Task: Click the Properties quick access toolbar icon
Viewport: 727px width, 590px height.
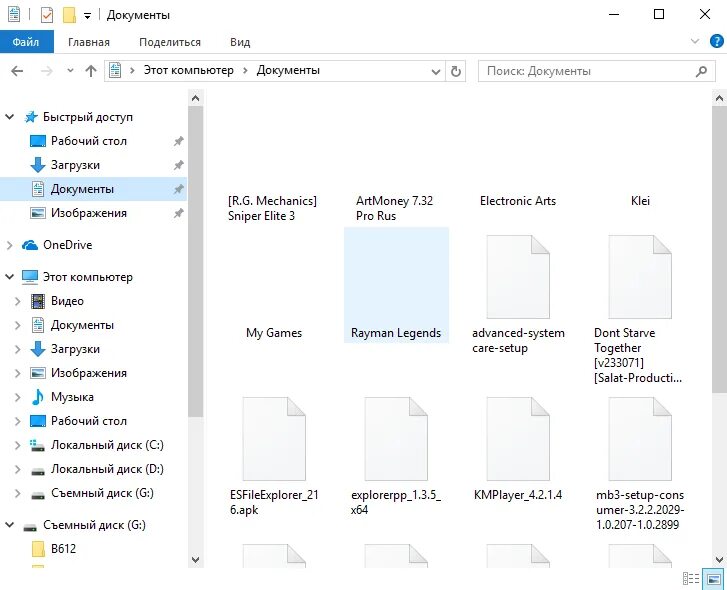Action: 47,15
